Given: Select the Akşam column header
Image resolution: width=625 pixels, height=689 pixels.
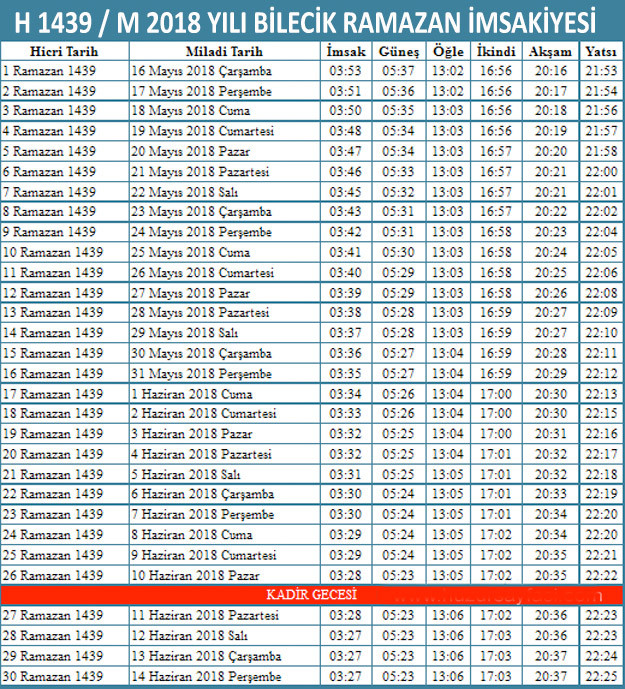Looking at the screenshot, I should (x=550, y=51).
